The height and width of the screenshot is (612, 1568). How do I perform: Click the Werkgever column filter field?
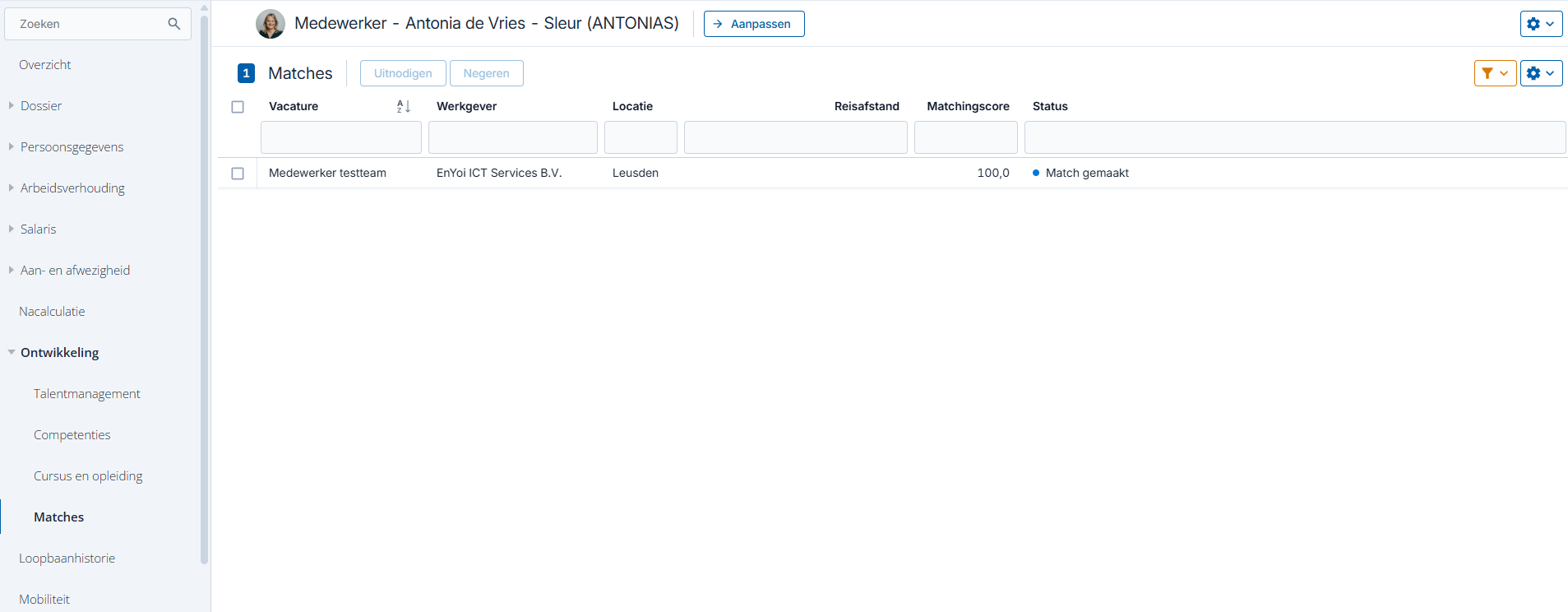(x=513, y=137)
